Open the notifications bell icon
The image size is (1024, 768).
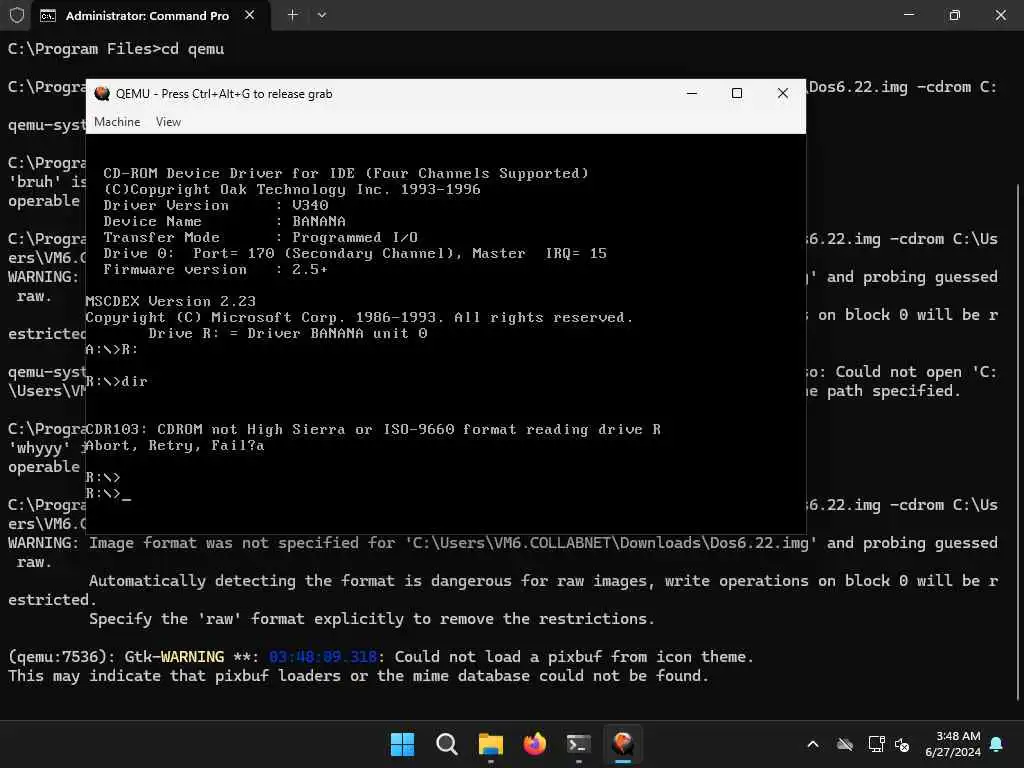click(997, 744)
